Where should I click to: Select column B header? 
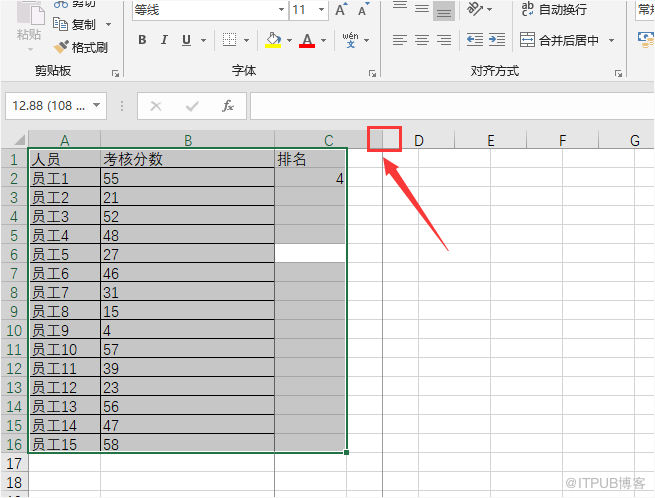pos(188,140)
